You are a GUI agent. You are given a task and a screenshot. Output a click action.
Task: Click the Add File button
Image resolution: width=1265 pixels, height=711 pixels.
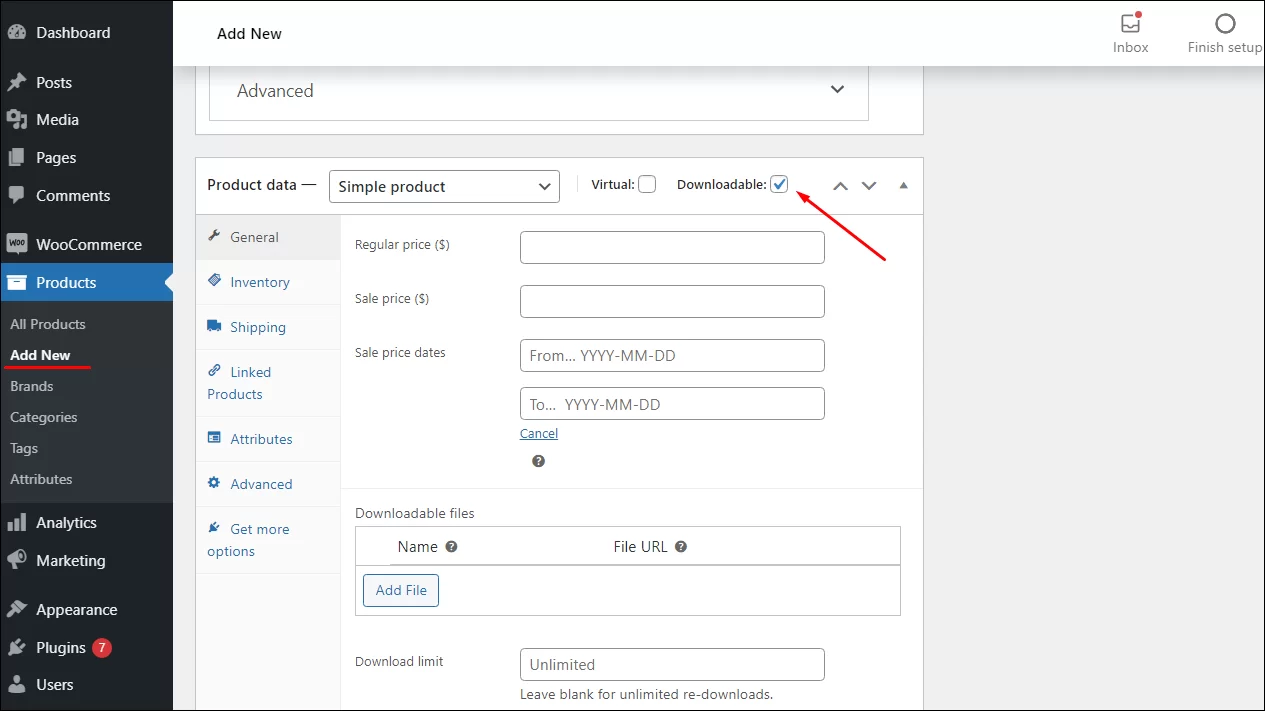click(x=400, y=590)
